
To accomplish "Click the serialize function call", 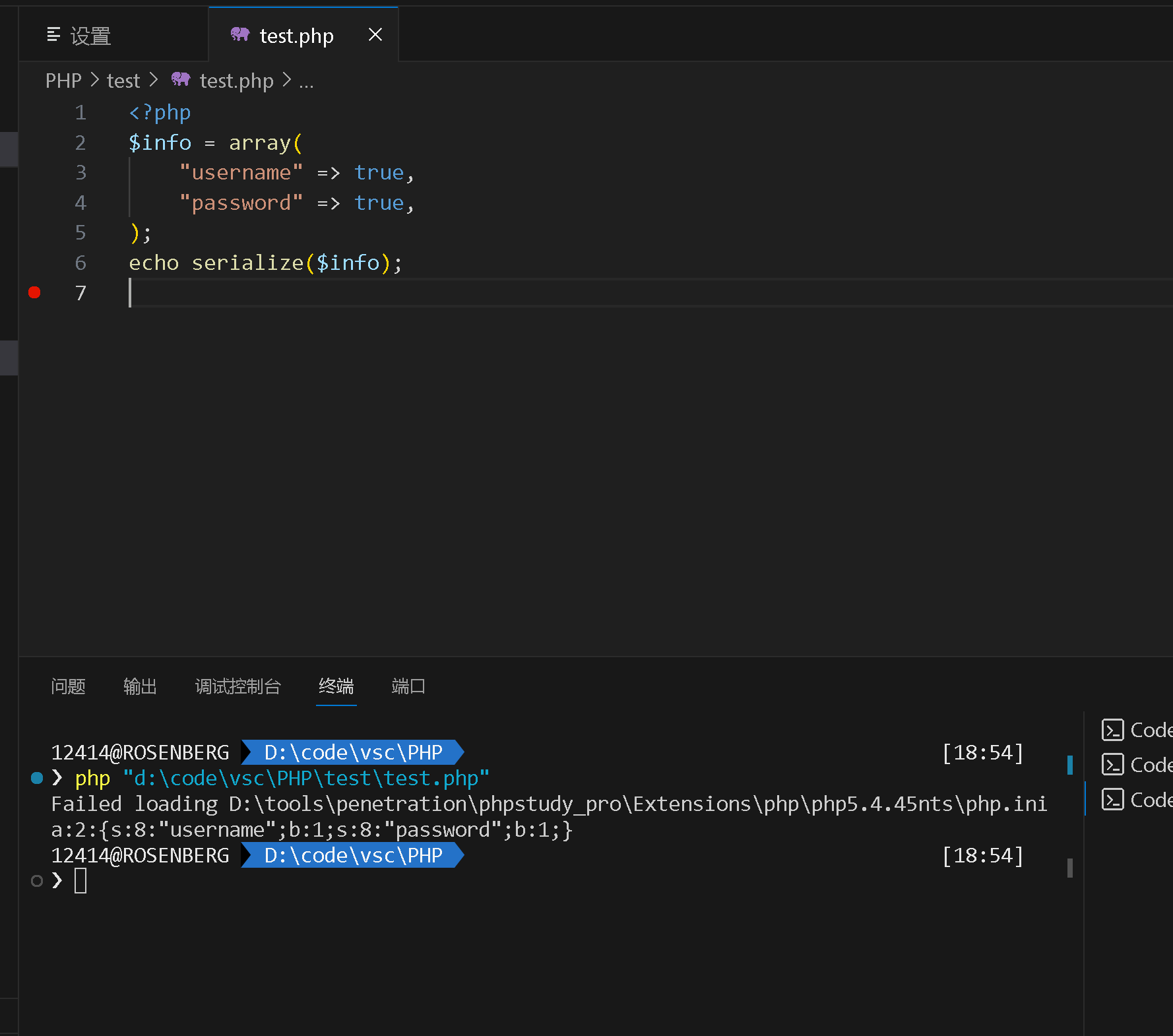I will (x=247, y=263).
